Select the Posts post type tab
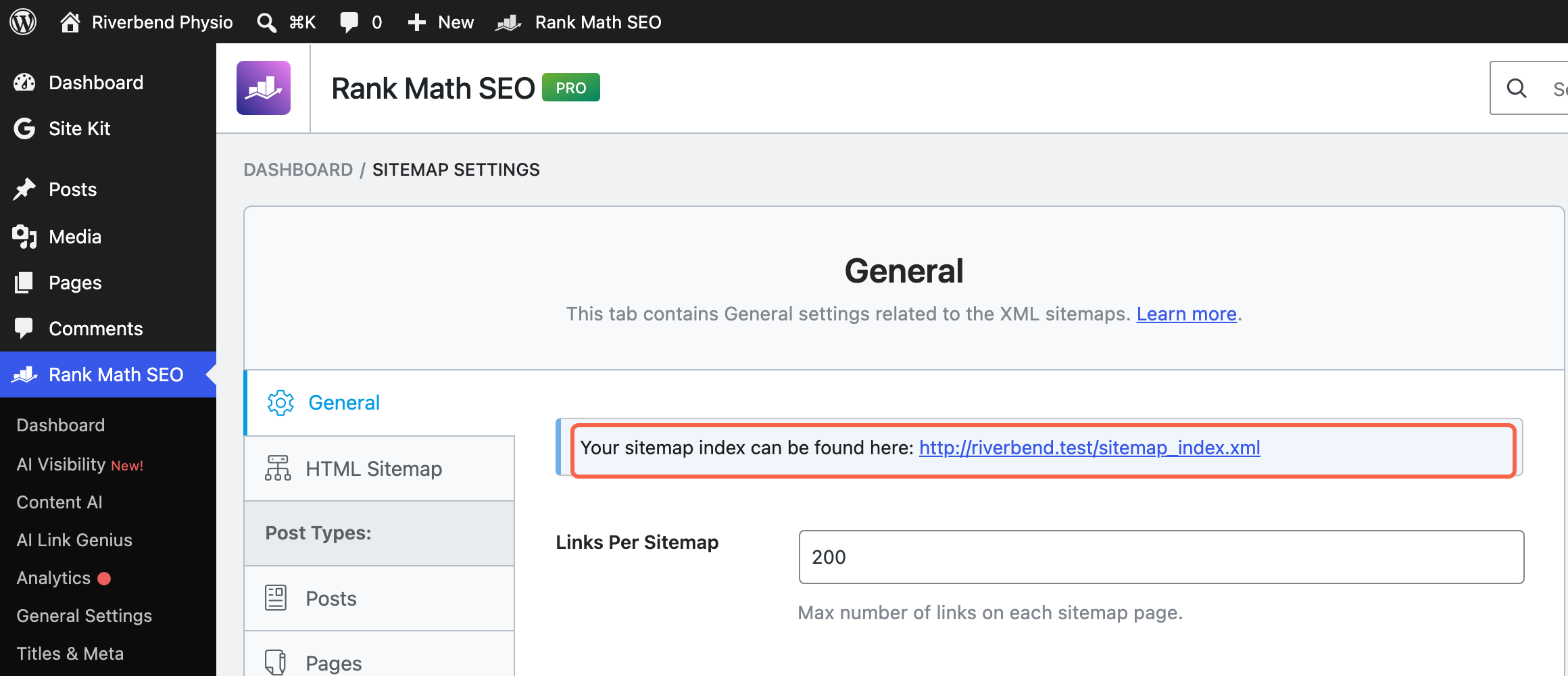Screen dimensions: 1568x676 click(380, 598)
